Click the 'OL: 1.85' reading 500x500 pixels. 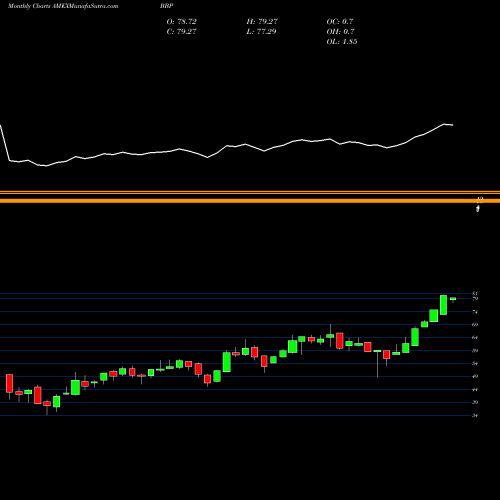pyautogui.click(x=342, y=42)
